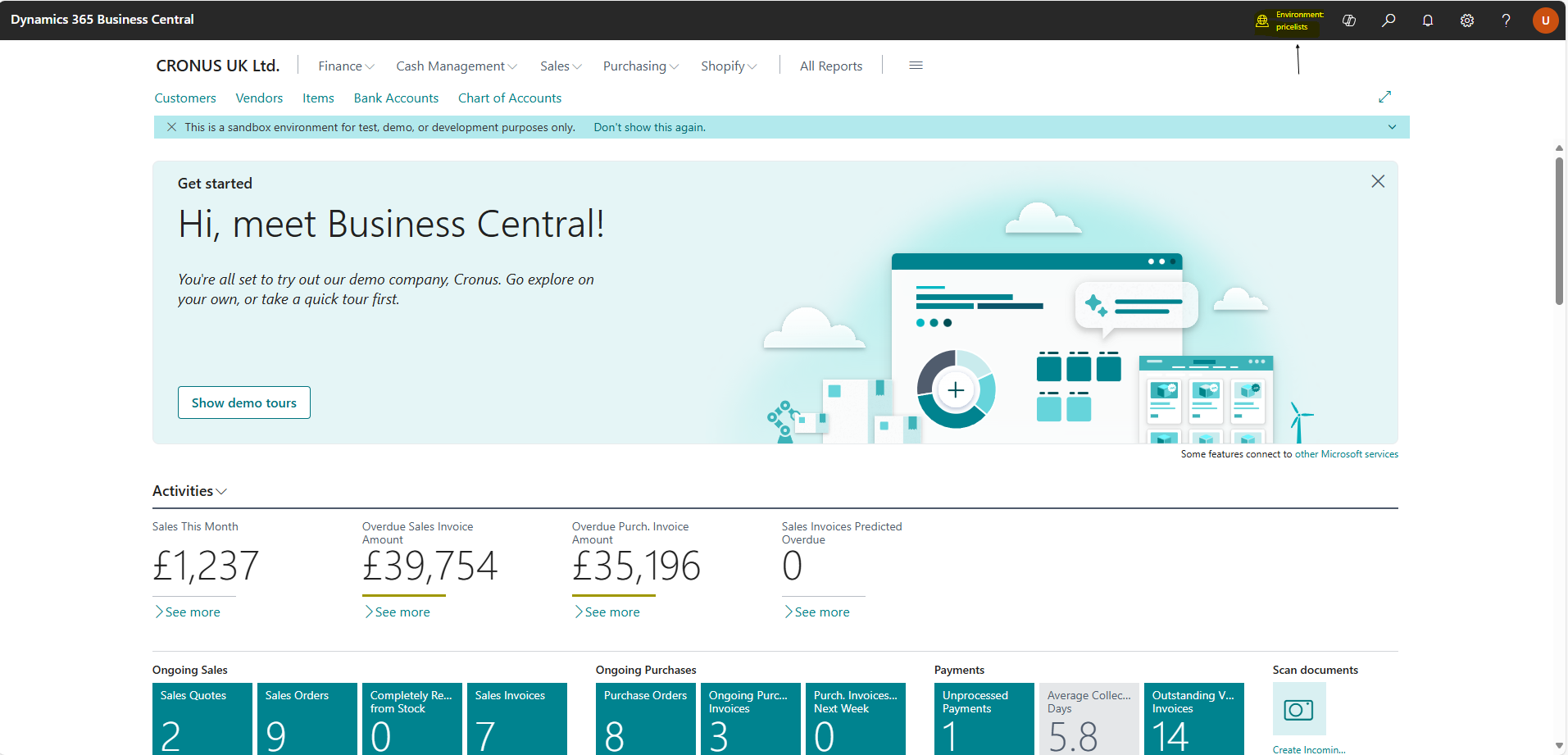The width and height of the screenshot is (1568, 755).
Task: Expand the Sales menu
Action: click(x=561, y=66)
